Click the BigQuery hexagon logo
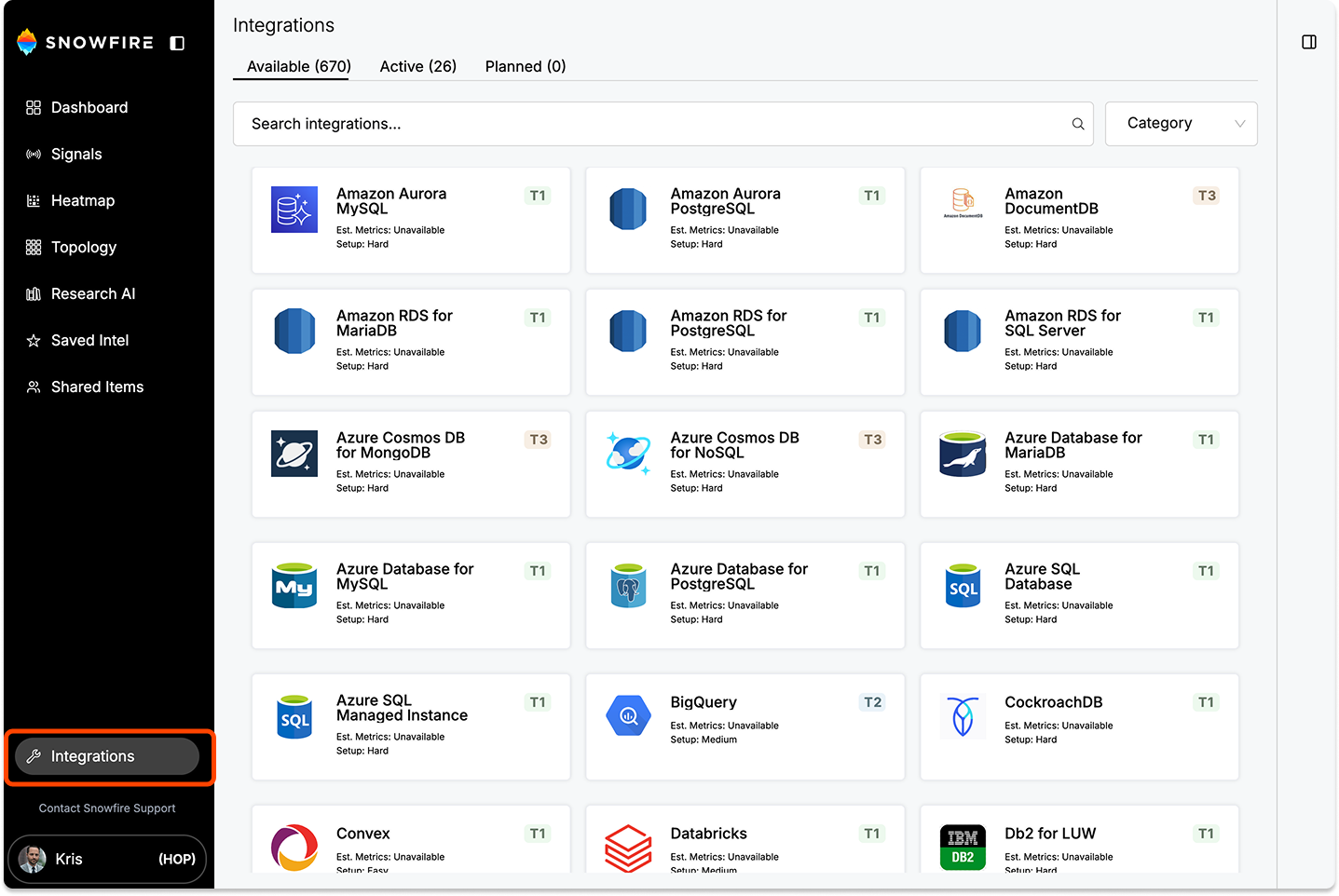This screenshot has height=896, width=1339. point(628,716)
